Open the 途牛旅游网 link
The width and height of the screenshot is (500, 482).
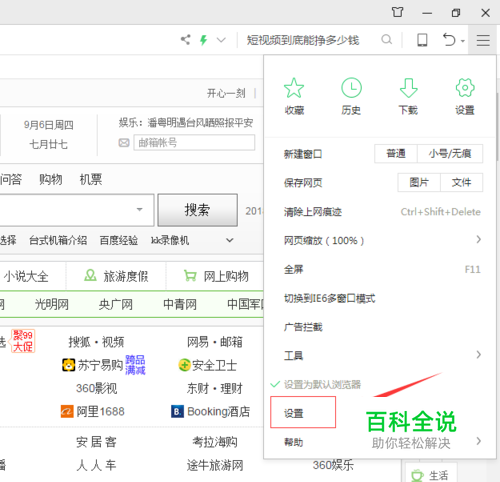coord(215,465)
